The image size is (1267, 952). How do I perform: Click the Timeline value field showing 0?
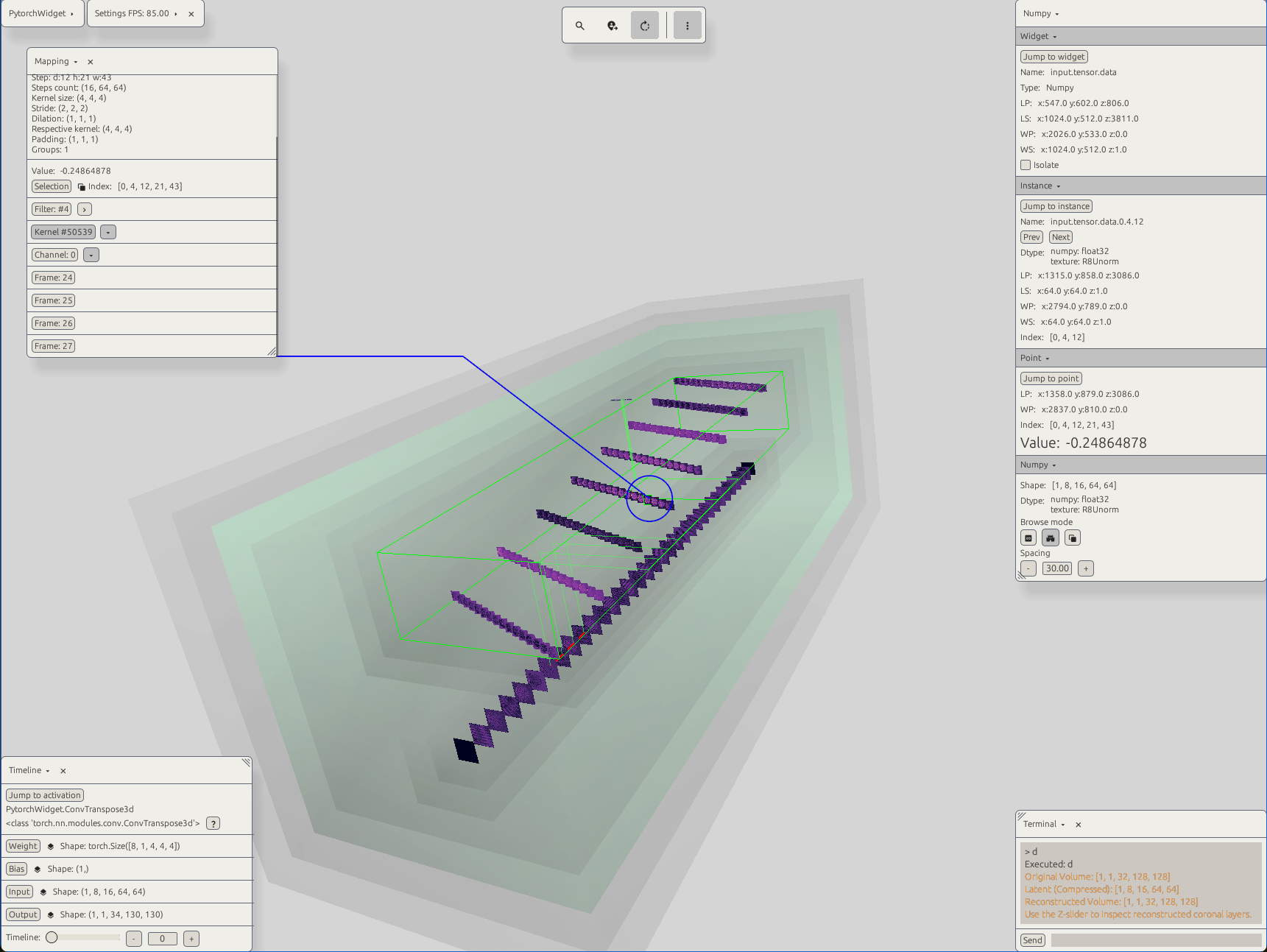163,939
